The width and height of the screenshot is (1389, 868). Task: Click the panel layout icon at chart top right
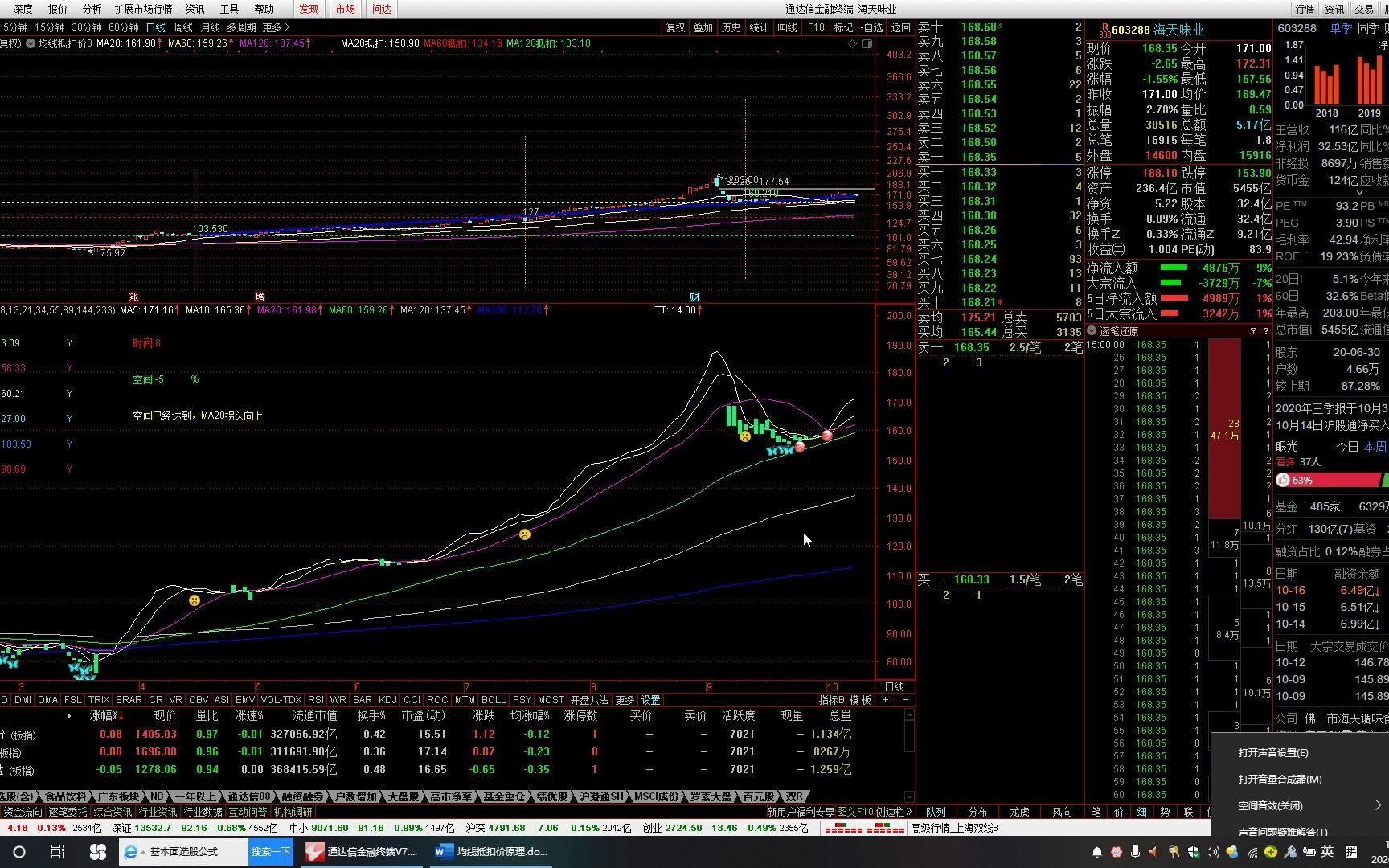(867, 44)
